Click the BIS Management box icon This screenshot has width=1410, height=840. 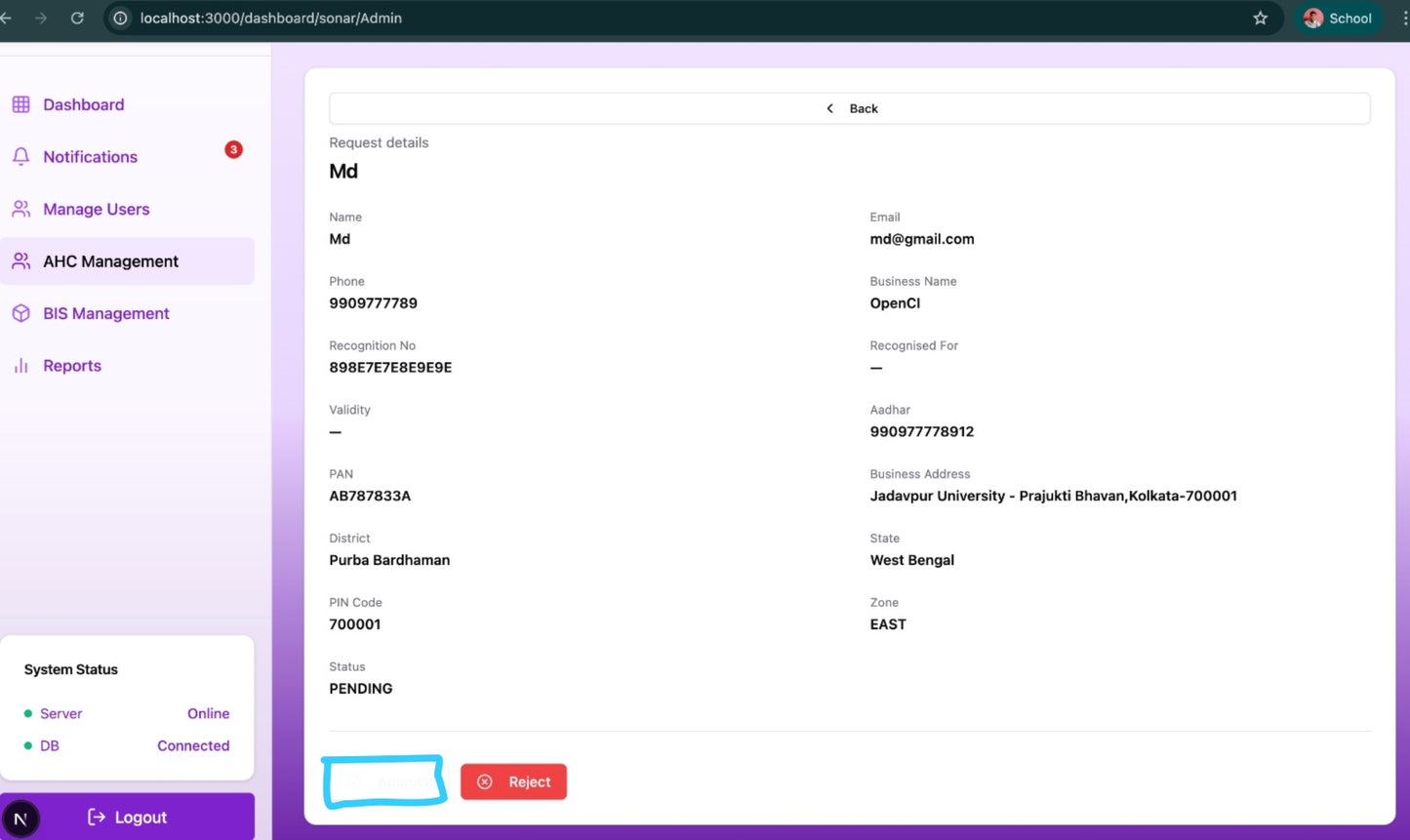(20, 313)
